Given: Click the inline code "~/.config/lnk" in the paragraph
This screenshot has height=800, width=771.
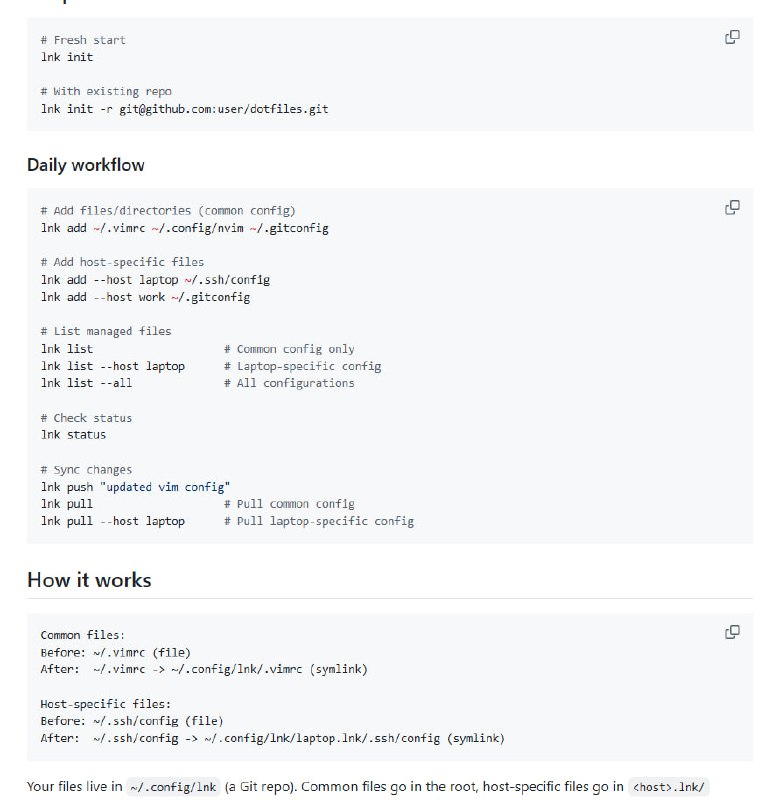Looking at the screenshot, I should pos(173,788).
